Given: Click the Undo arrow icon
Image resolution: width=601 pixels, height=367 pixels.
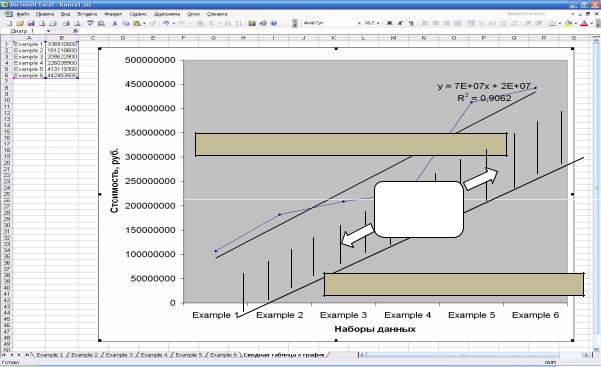Looking at the screenshot, I should (166, 23).
